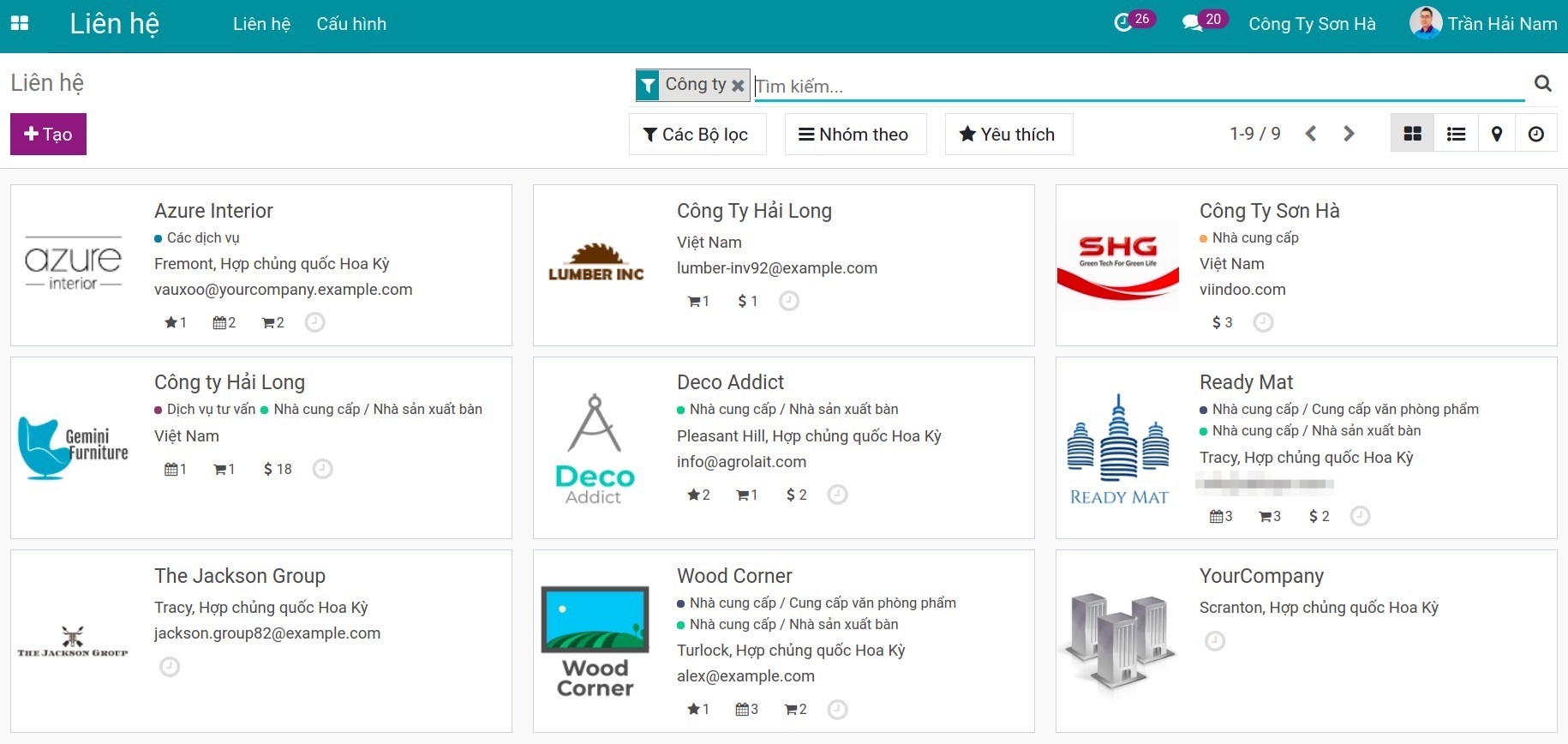
Task: Open the Liên hệ menu item
Action: [x=261, y=24]
